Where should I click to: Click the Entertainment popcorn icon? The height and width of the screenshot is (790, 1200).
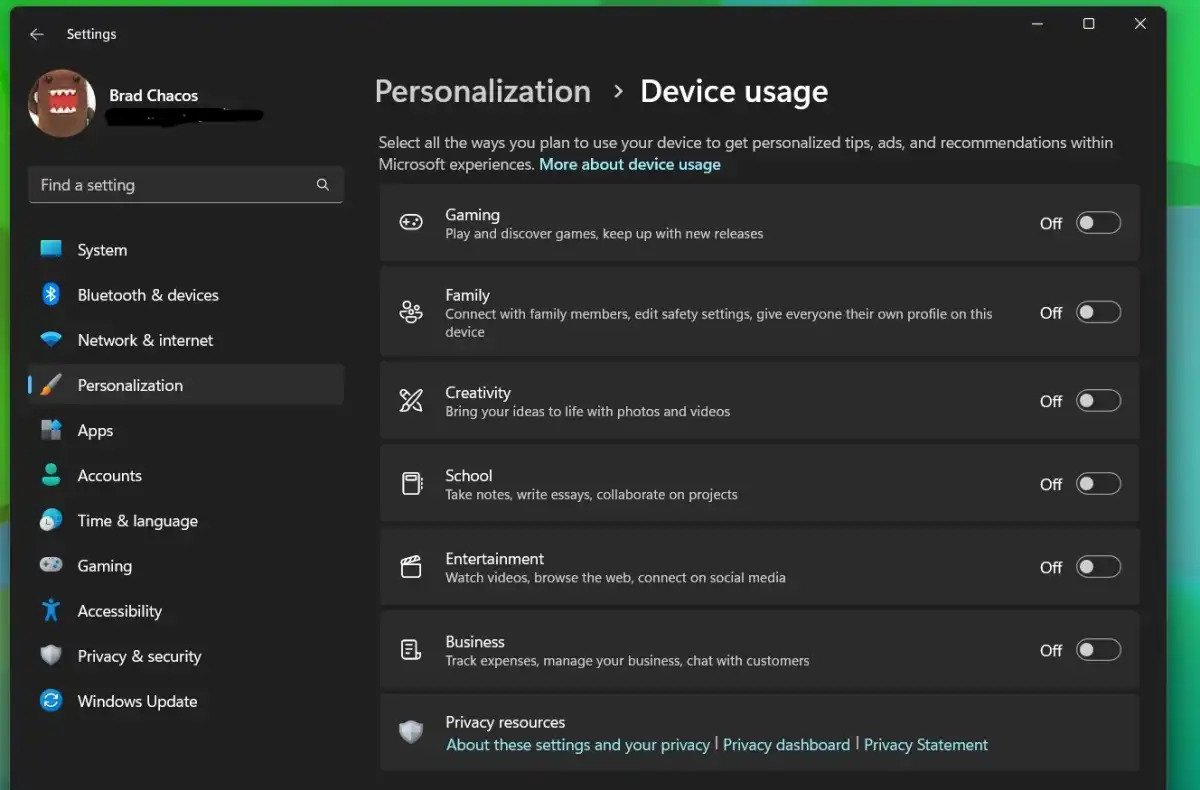click(x=411, y=566)
